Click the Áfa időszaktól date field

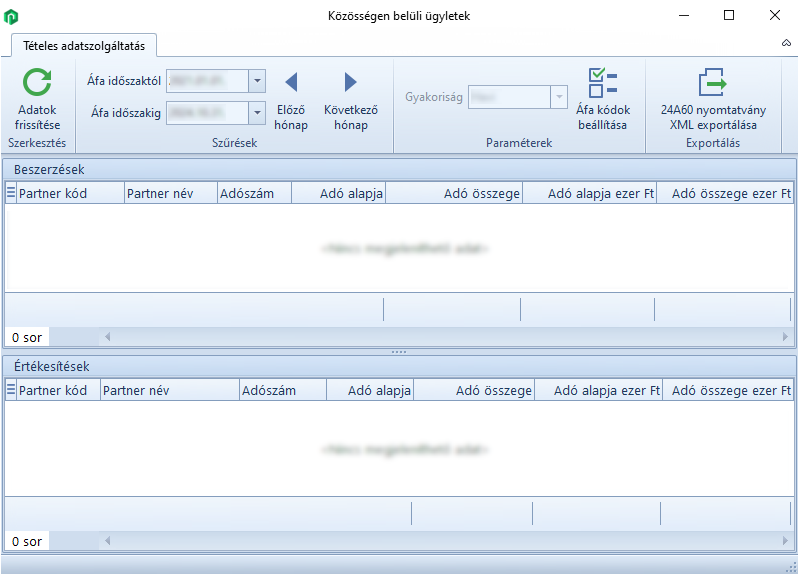tap(207, 81)
